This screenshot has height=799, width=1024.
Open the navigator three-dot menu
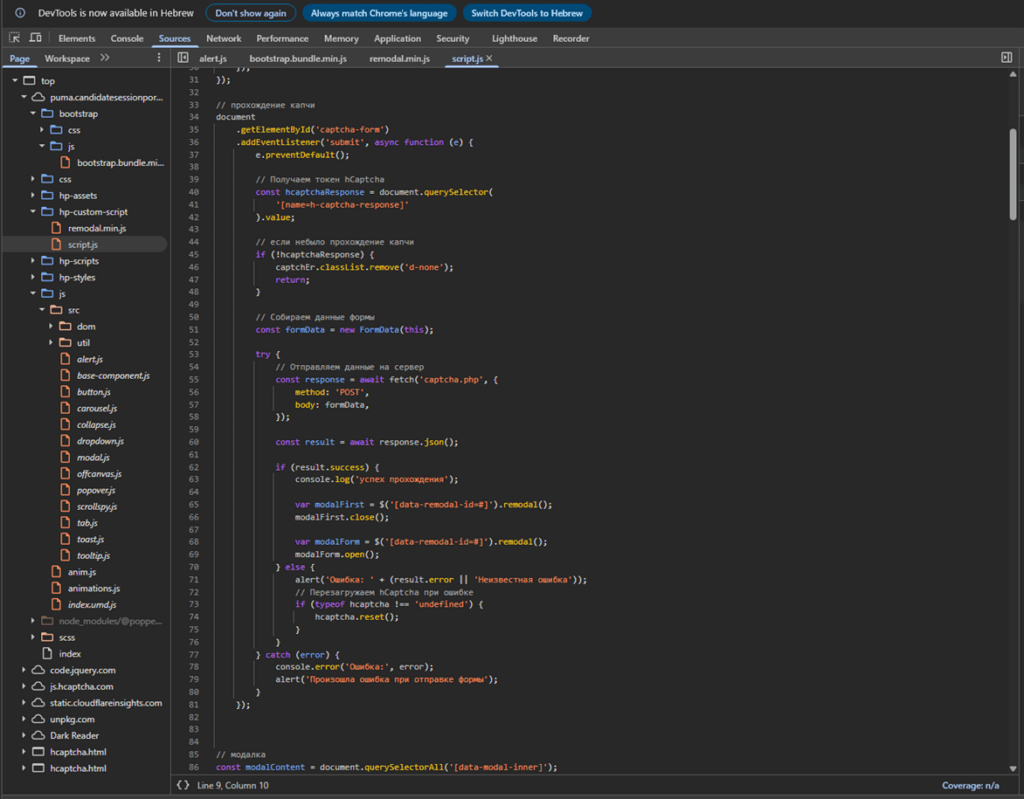coord(159,58)
